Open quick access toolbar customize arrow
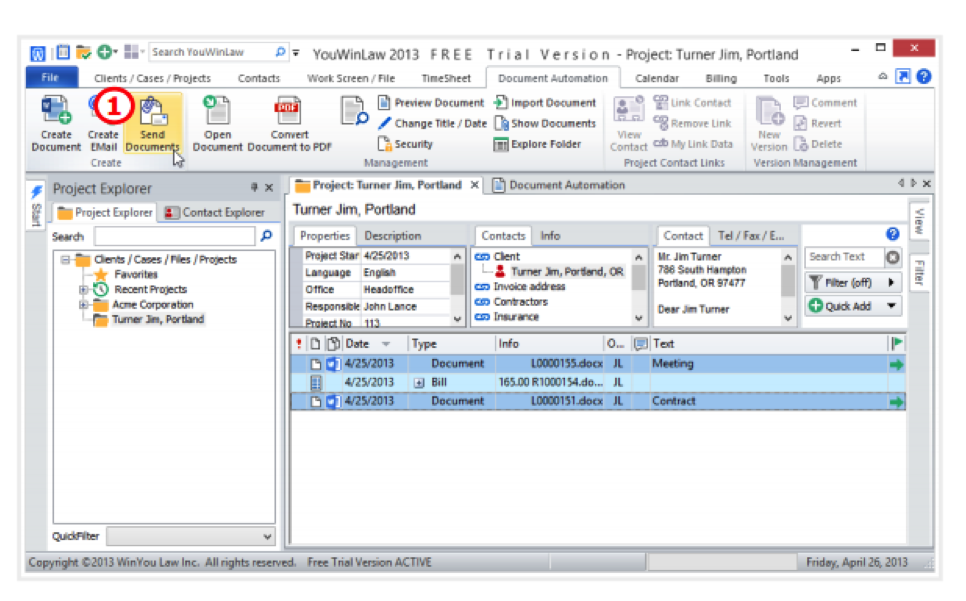The image size is (966, 601). [x=296, y=52]
